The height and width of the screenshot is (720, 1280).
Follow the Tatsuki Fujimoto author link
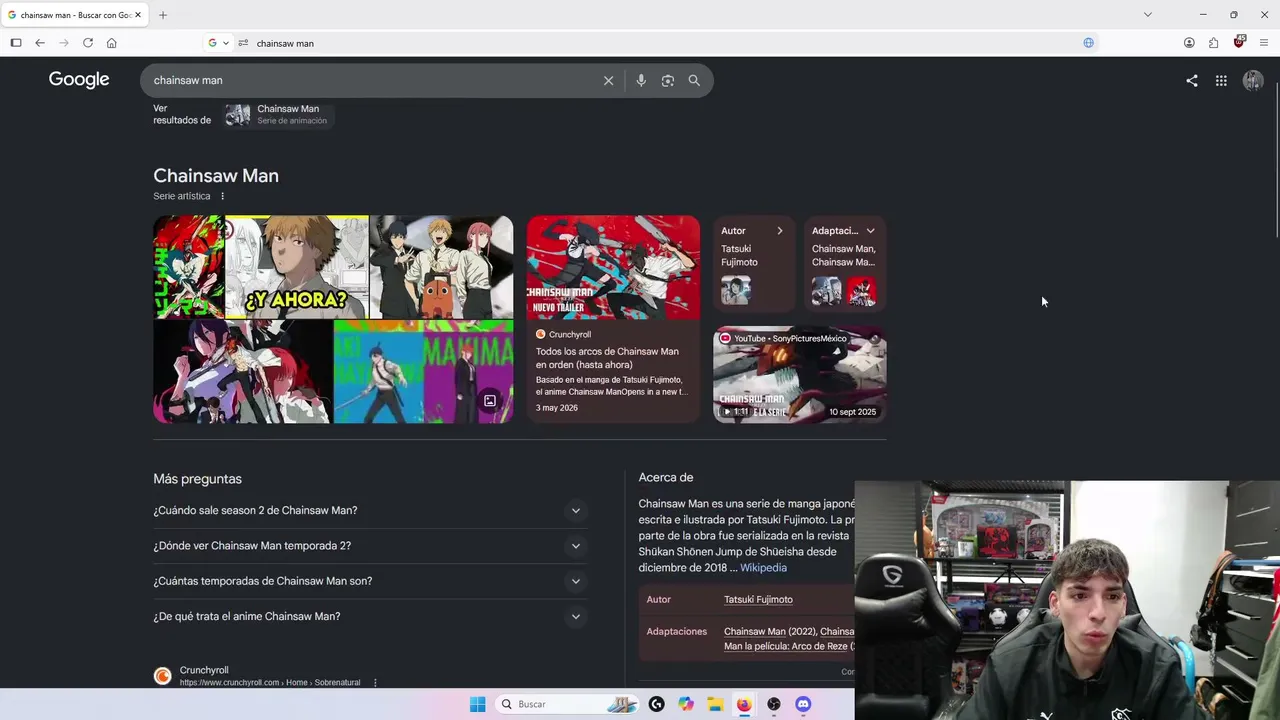point(758,600)
